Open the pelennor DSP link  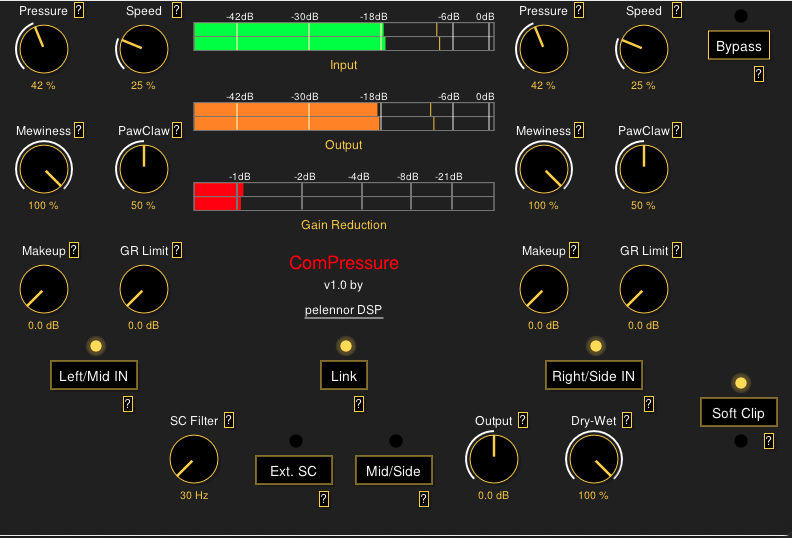click(344, 310)
